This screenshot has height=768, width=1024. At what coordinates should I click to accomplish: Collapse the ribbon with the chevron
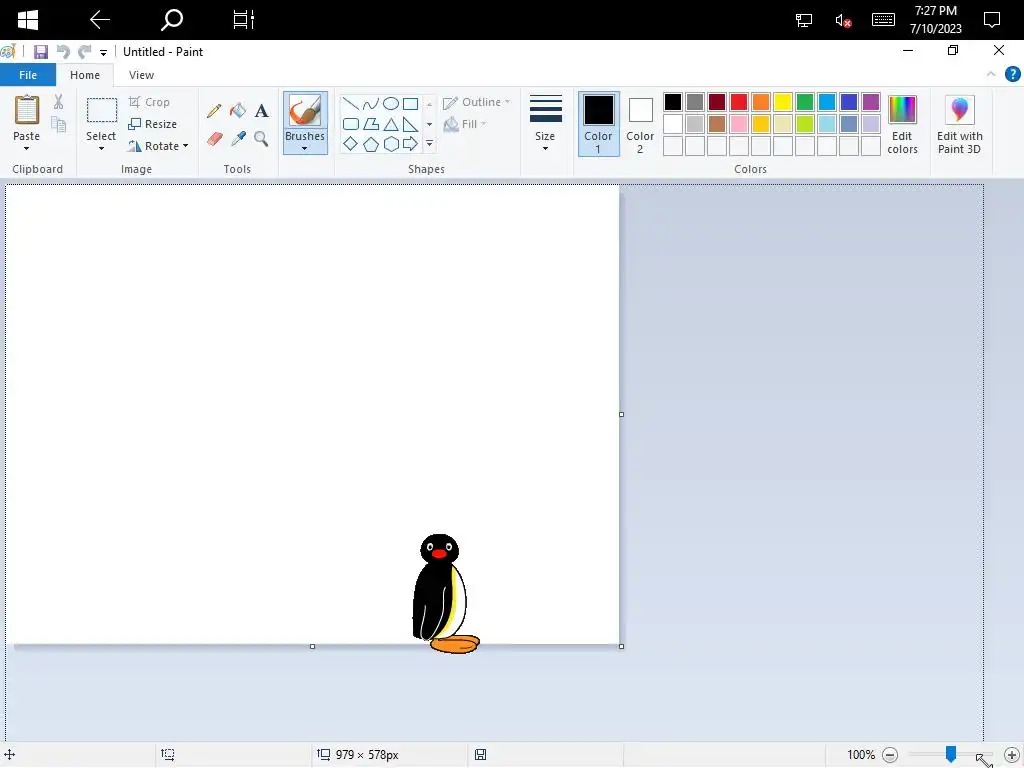pyautogui.click(x=991, y=74)
